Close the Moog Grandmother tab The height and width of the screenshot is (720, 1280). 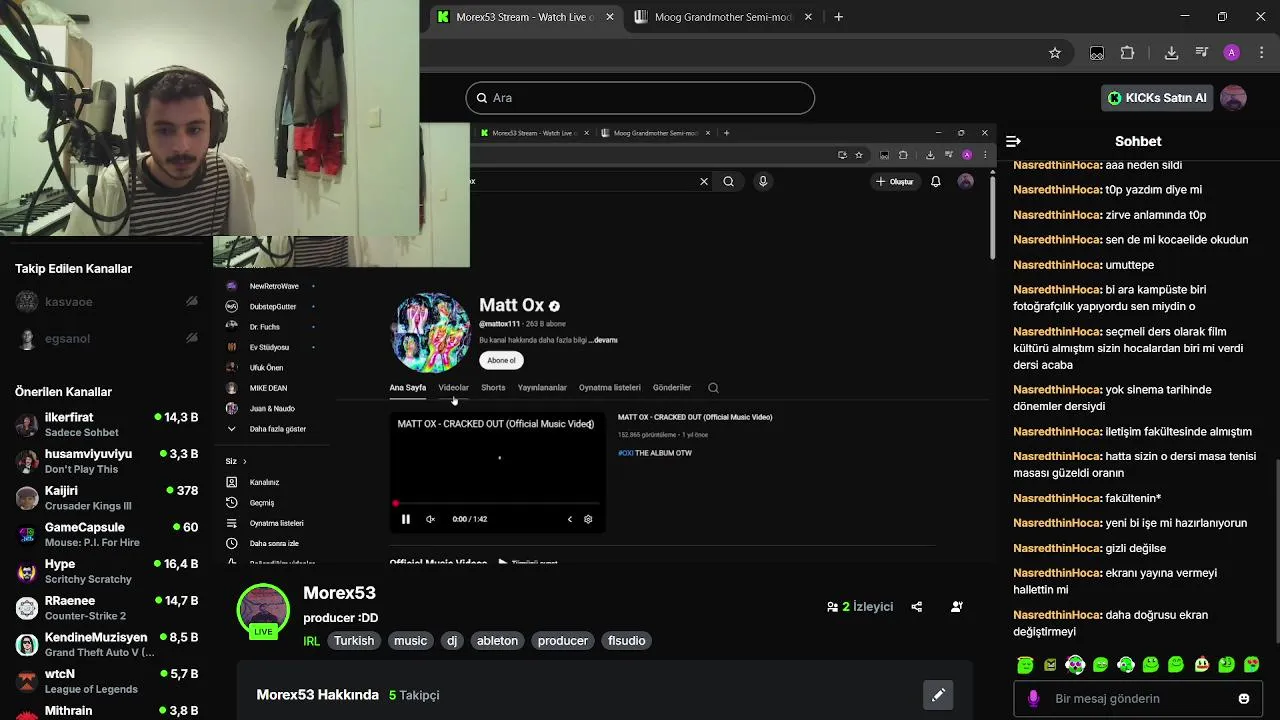(x=808, y=17)
